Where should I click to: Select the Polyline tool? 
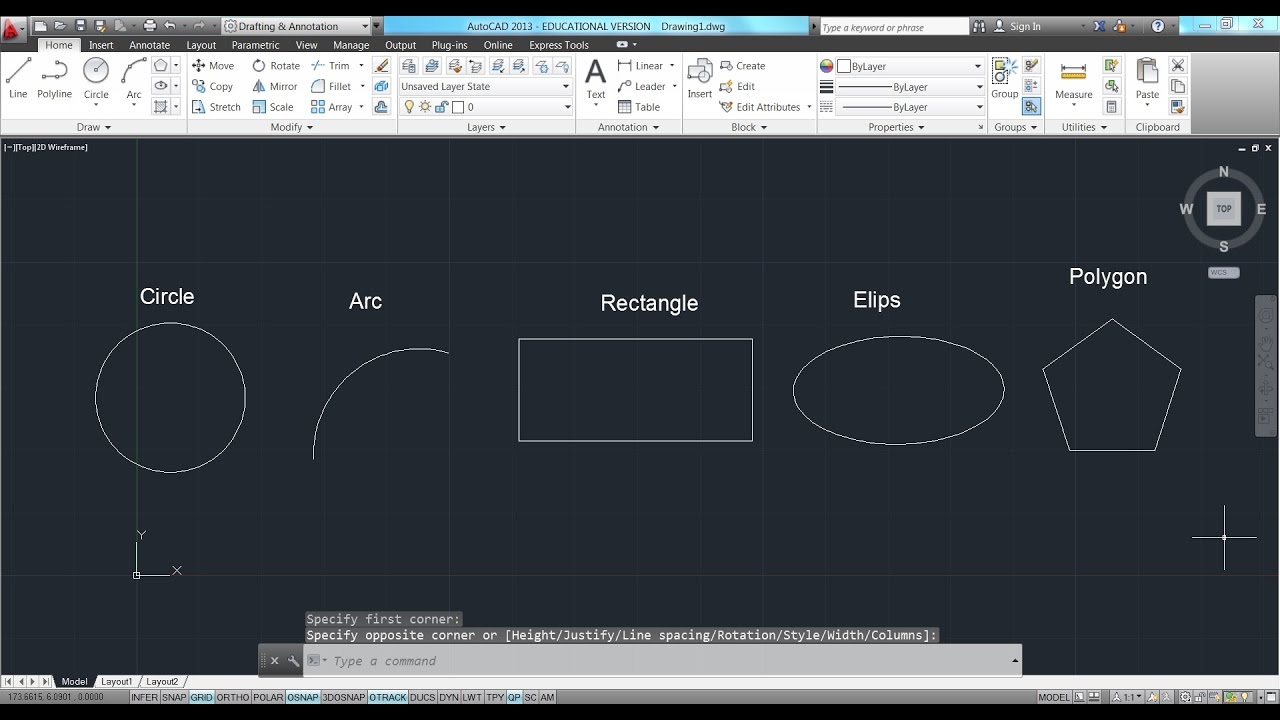[x=54, y=79]
